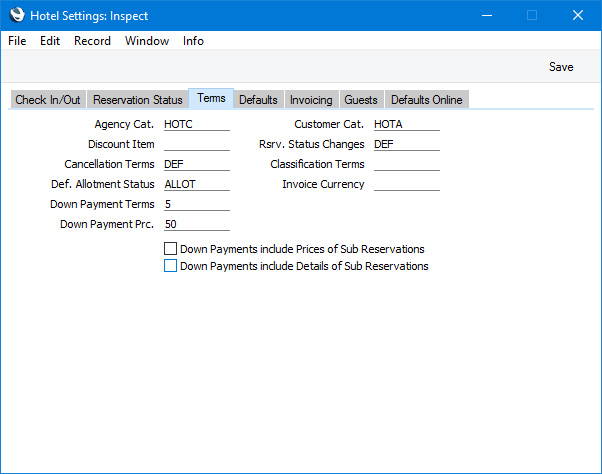Screen dimensions: 602x474
Task: Open the Info menu
Action: [x=193, y=41]
